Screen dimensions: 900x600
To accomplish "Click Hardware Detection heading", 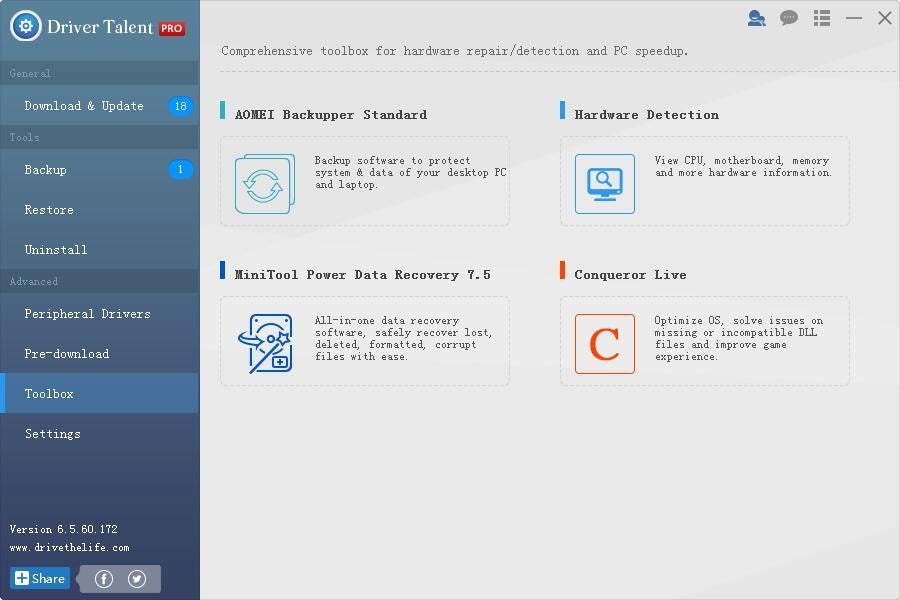I will 646,114.
